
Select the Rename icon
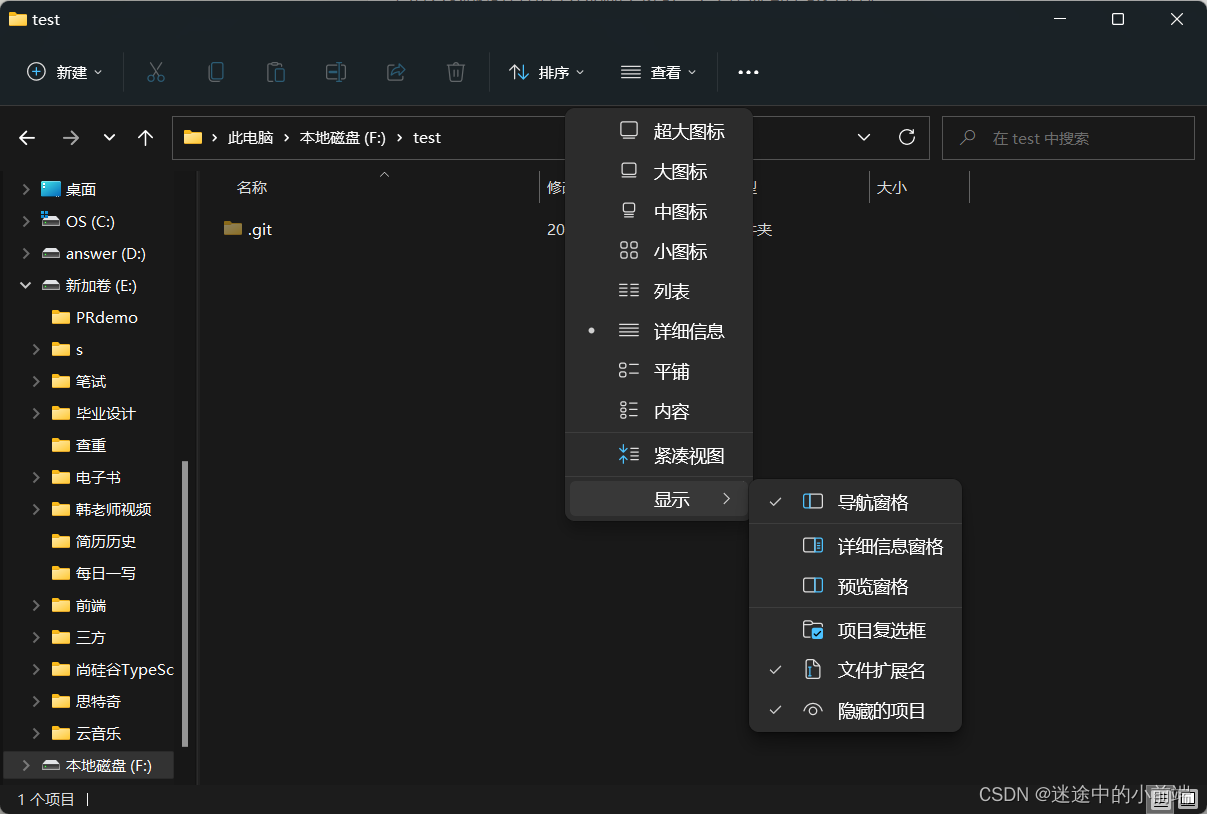335,71
